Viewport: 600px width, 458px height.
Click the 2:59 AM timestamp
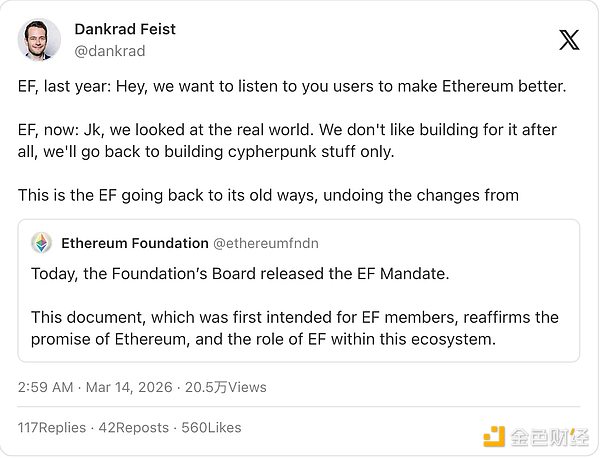(46, 386)
